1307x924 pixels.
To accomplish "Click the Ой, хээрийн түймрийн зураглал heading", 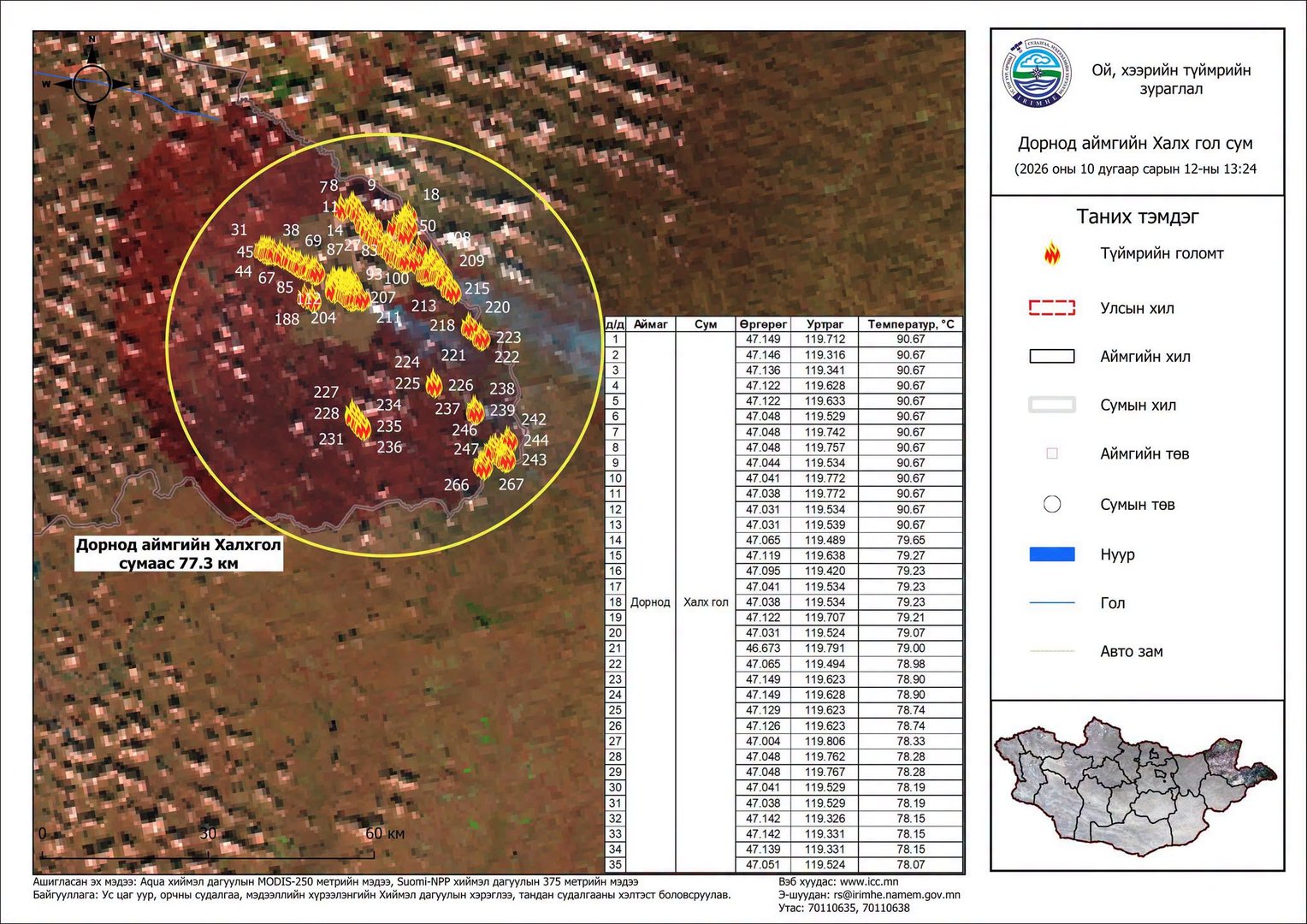I will click(1171, 79).
